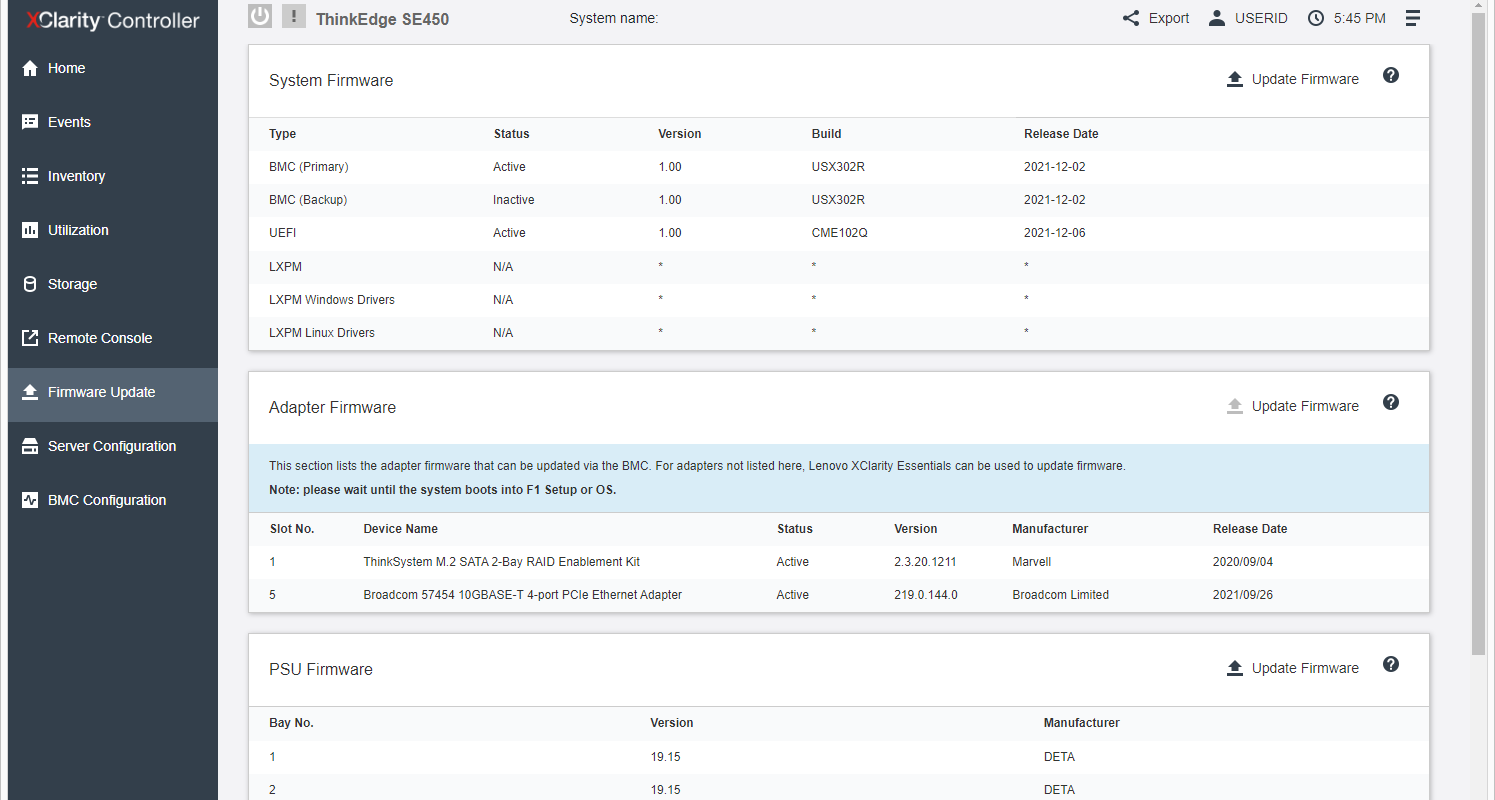
Task: Open Storage menu item
Action: point(113,284)
